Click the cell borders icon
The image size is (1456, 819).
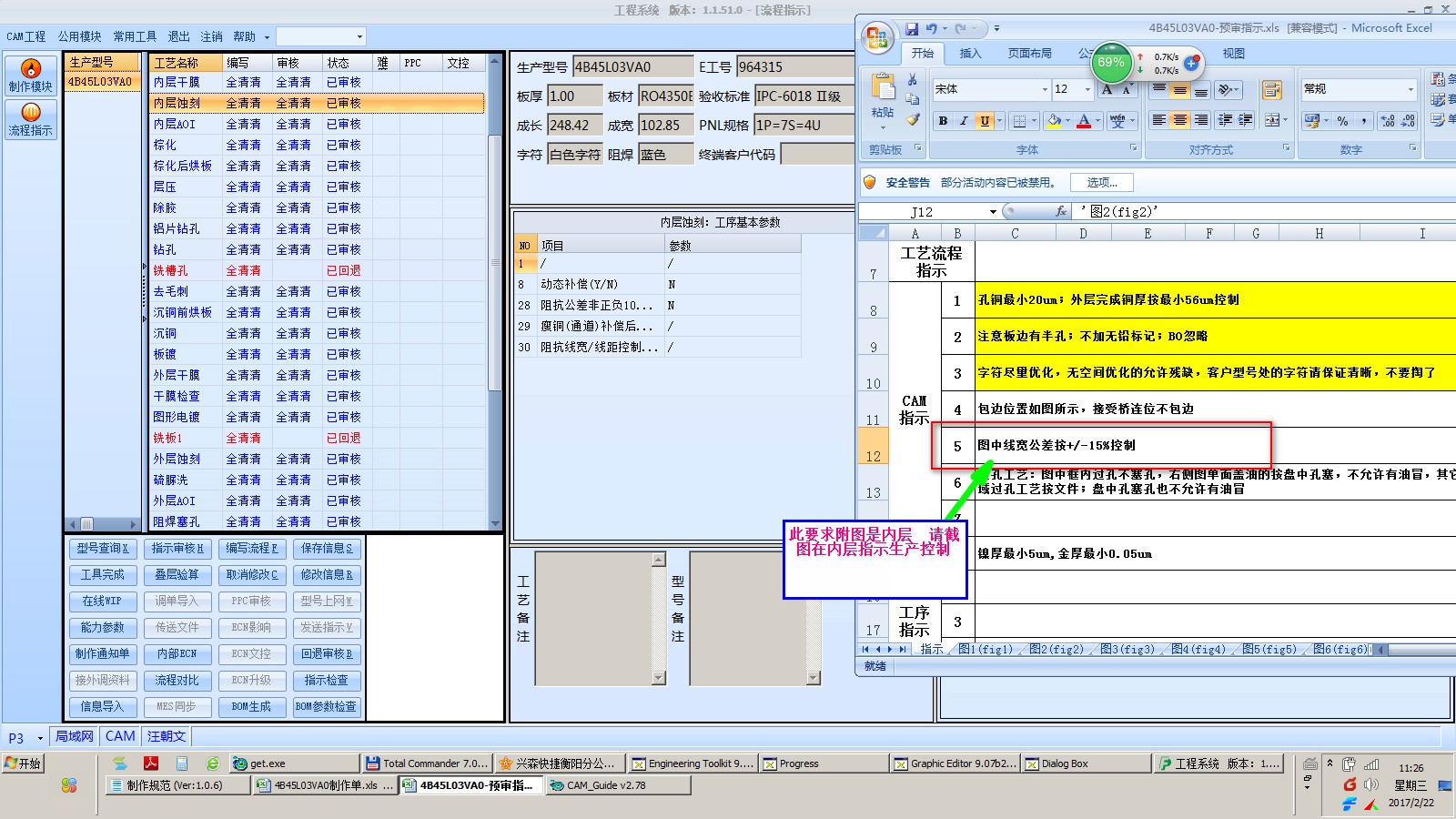[1019, 121]
